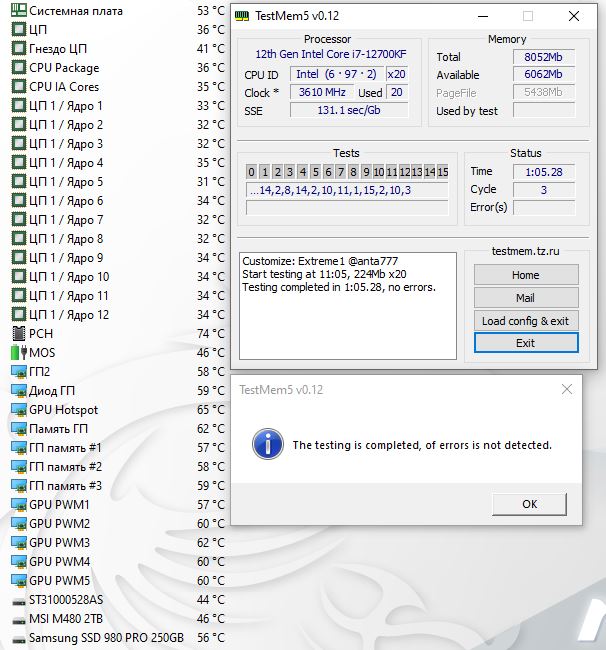Select test number 7 box
This screenshot has height=650, width=606.
pos(341,172)
